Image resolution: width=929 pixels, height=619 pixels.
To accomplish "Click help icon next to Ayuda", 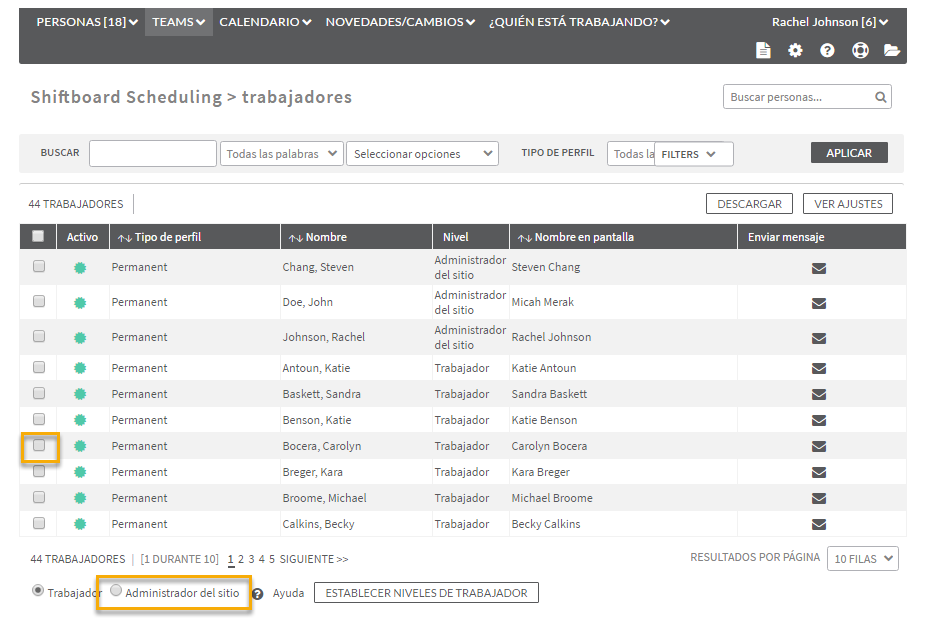I will click(x=258, y=594).
